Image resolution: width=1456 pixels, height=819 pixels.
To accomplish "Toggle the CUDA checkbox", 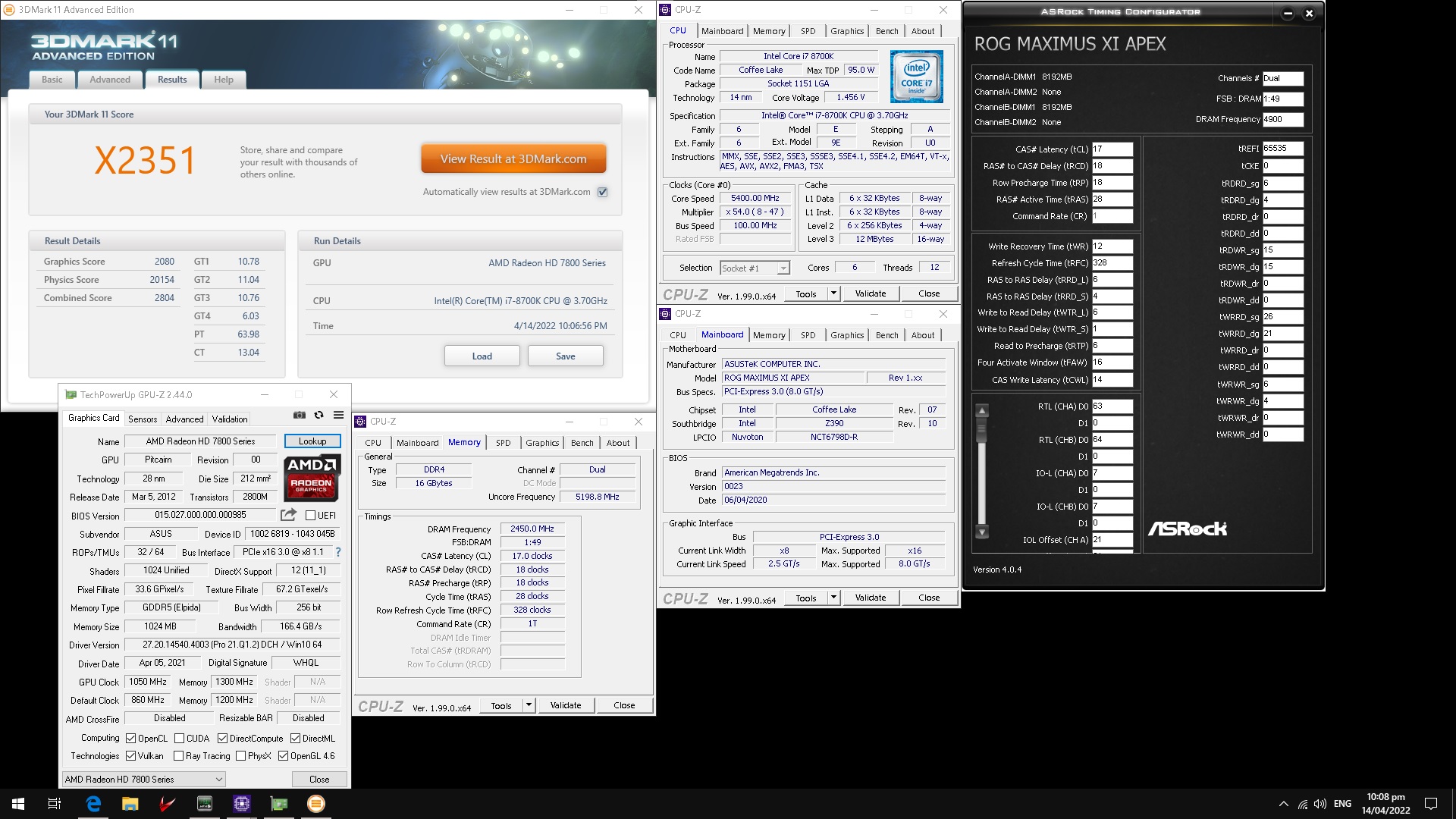I will 179,739.
